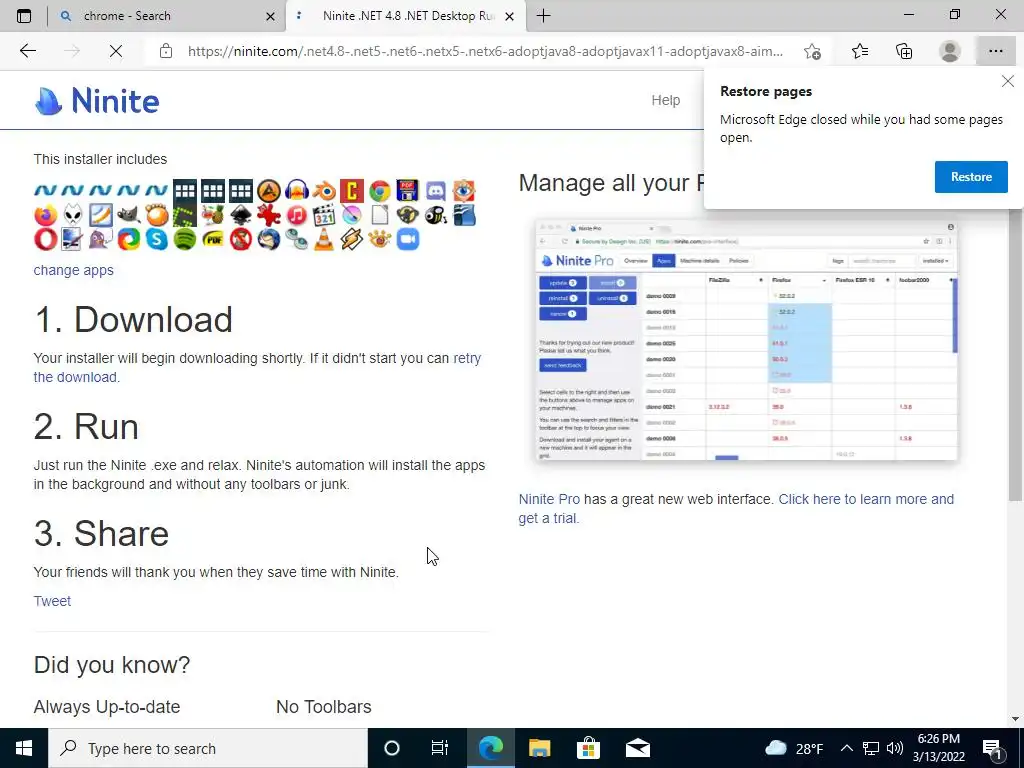Select the GIMP app icon
The width and height of the screenshot is (1024, 768).
pyautogui.click(x=129, y=215)
